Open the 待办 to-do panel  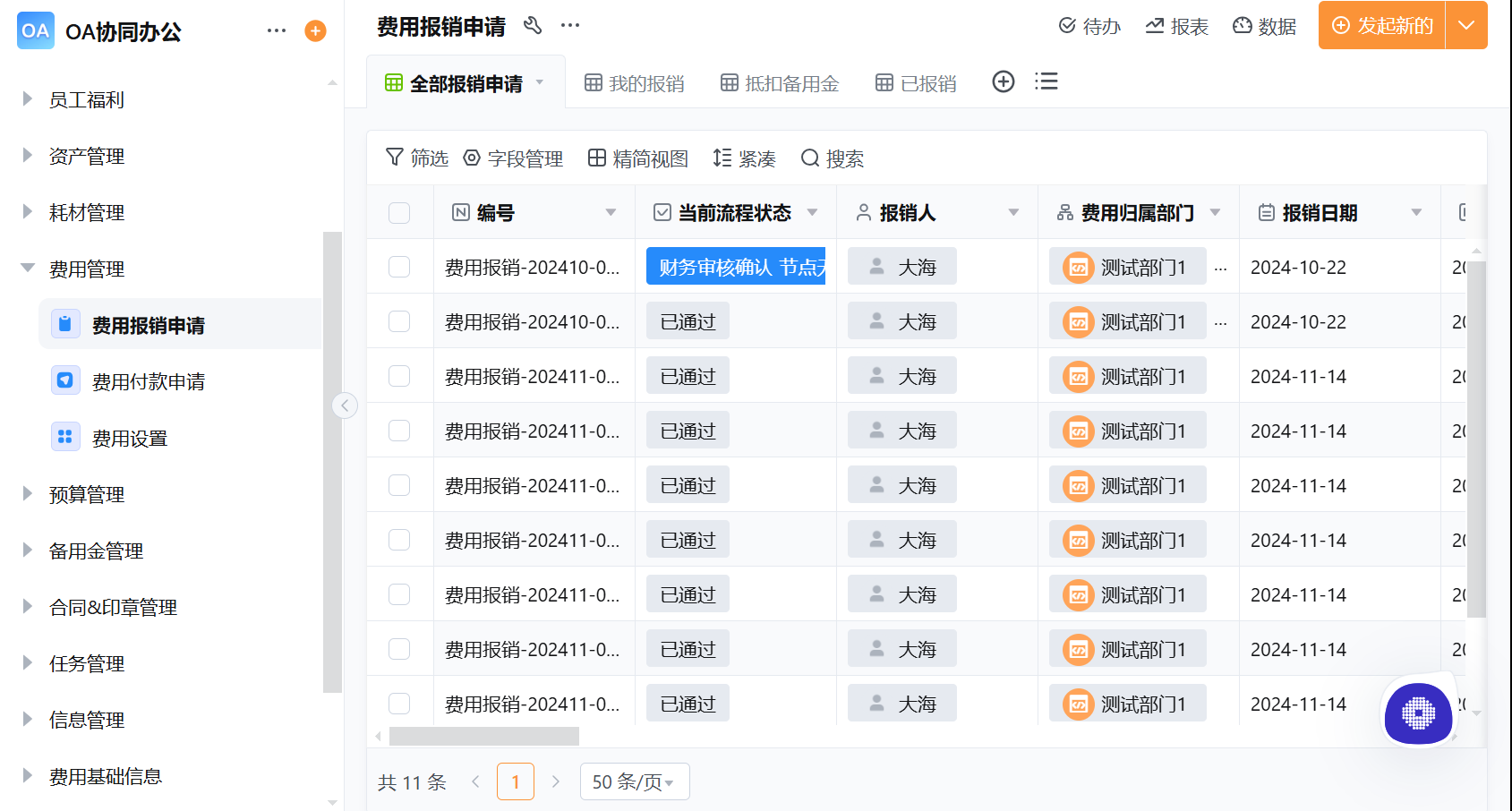point(1089,26)
